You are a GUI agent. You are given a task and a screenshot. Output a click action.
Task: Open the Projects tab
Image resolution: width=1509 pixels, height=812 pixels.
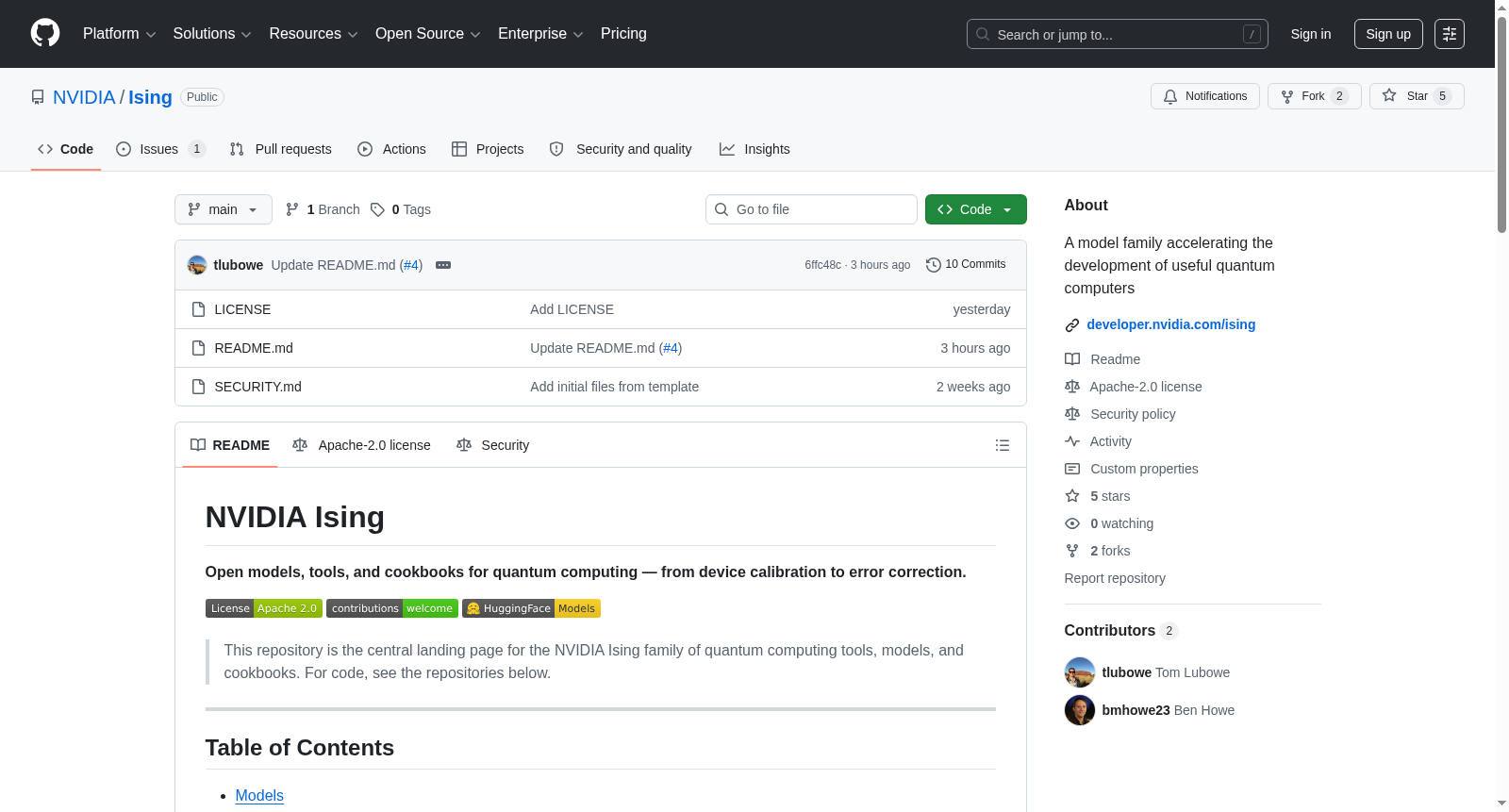[x=488, y=149]
